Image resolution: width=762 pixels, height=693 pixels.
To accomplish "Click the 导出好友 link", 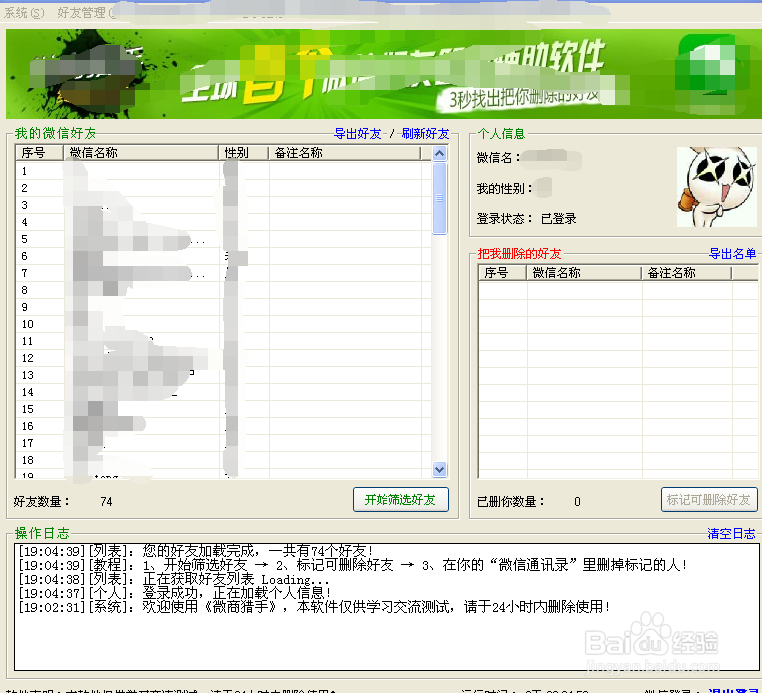I will coord(358,134).
